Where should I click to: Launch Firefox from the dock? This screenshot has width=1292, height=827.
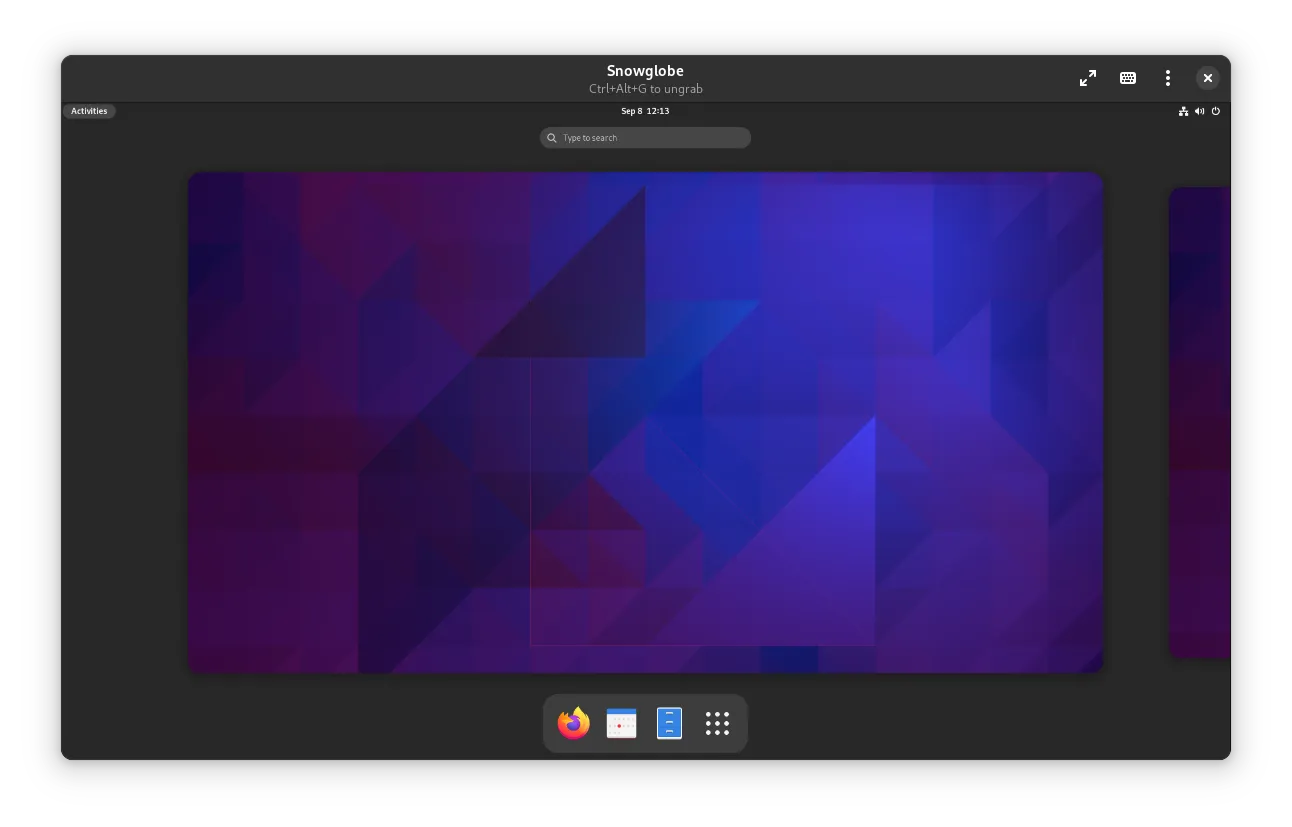point(574,723)
